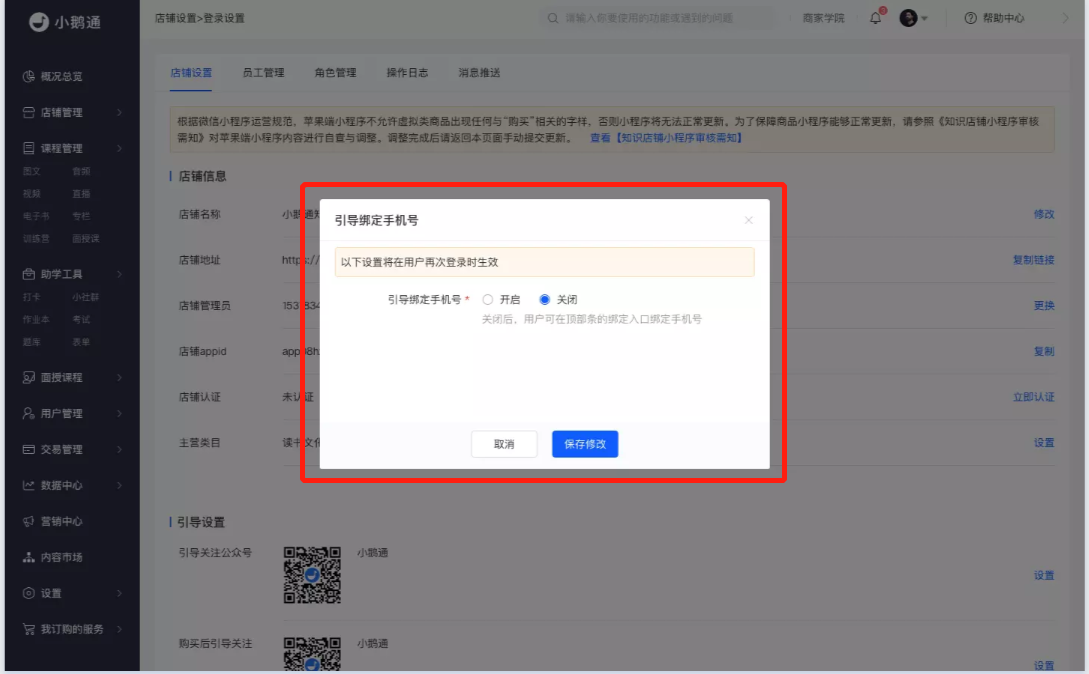Image resolution: width=1089 pixels, height=674 pixels.
Task: Expand 我订购的服务 chevron
Action: coord(119,629)
